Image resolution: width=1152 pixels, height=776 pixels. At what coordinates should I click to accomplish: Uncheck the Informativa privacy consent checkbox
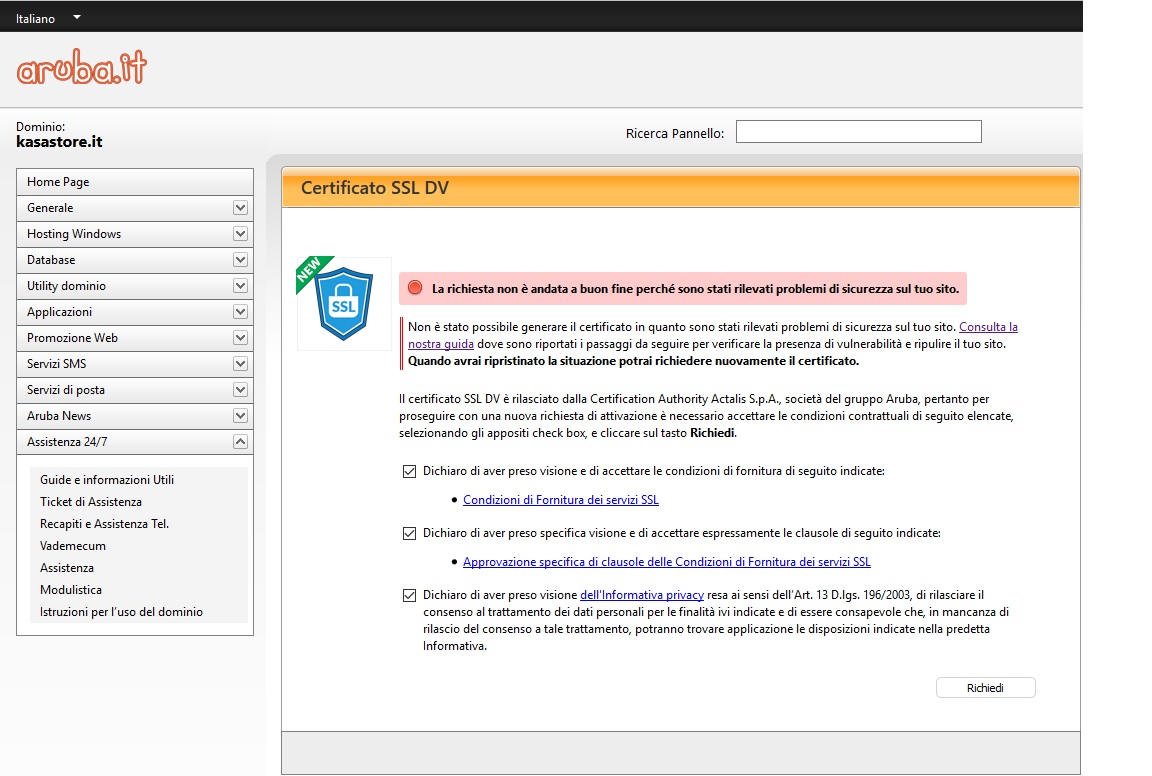[409, 595]
